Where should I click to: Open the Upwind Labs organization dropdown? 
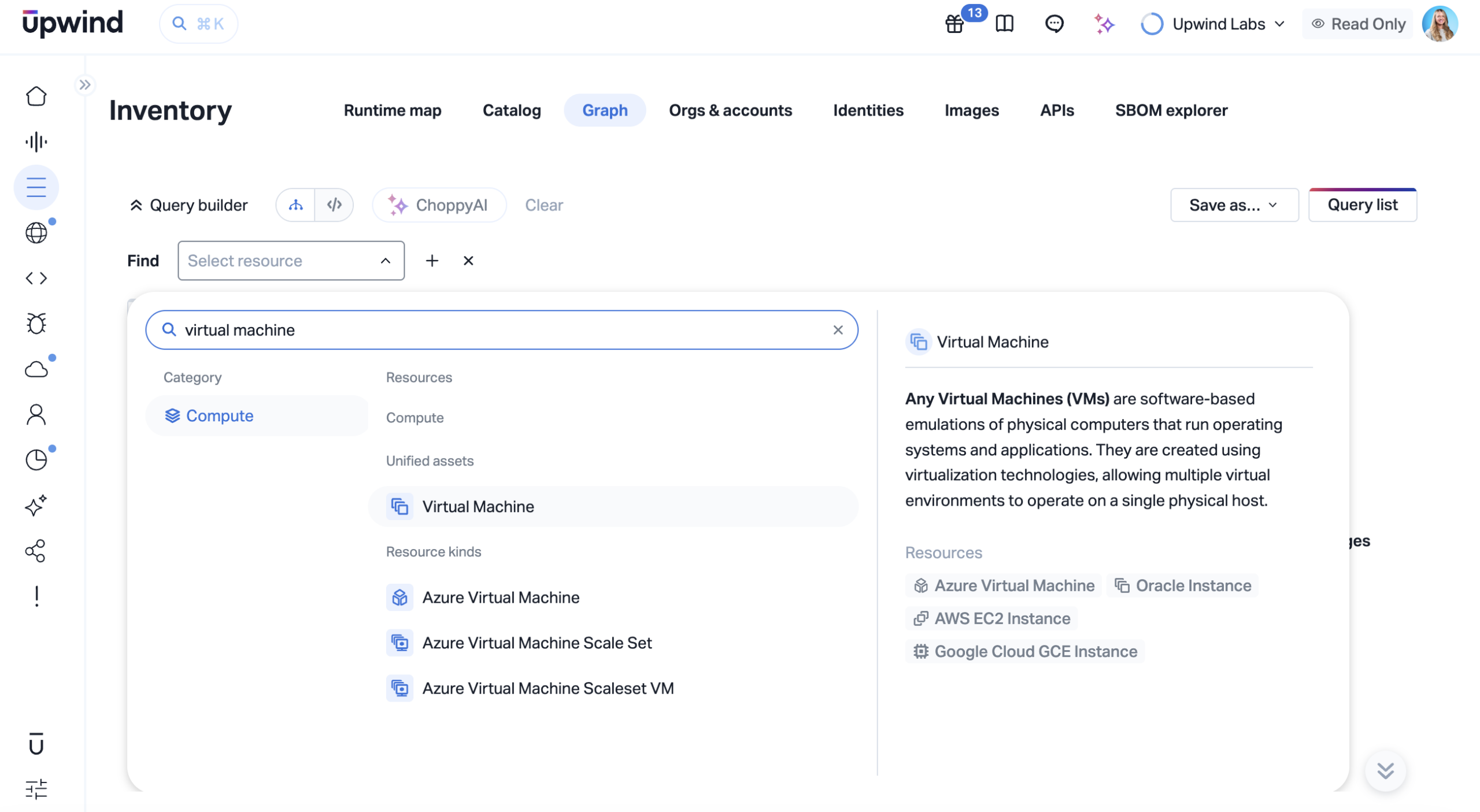(1213, 24)
